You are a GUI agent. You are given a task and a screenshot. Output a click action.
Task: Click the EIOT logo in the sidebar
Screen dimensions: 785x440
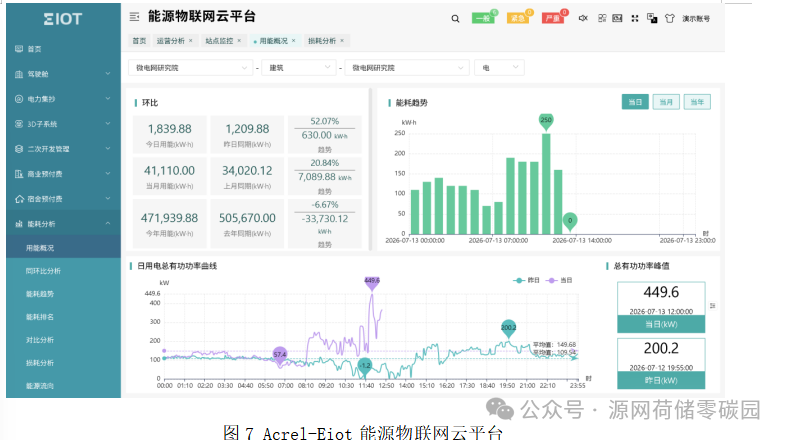(63, 19)
